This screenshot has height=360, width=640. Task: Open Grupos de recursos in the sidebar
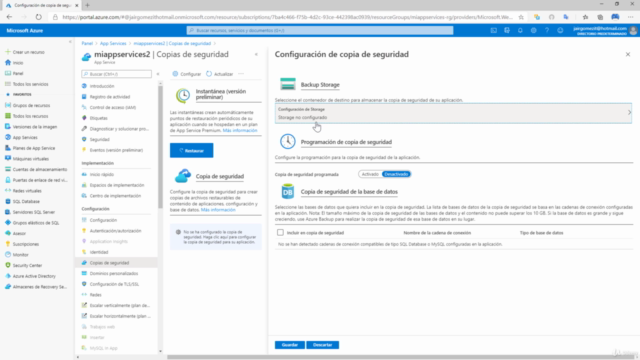[x=31, y=105]
